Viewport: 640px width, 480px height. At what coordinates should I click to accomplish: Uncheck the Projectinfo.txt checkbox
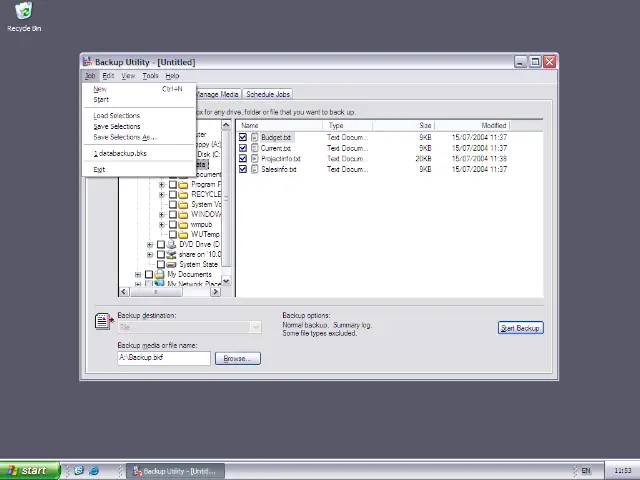(243, 158)
